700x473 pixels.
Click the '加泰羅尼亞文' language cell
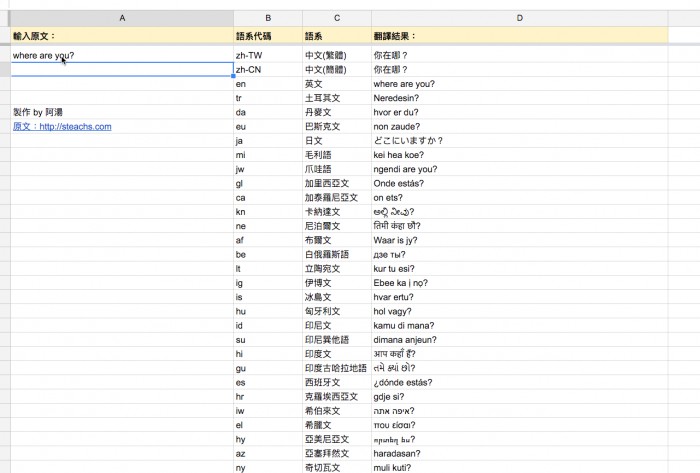(337, 198)
